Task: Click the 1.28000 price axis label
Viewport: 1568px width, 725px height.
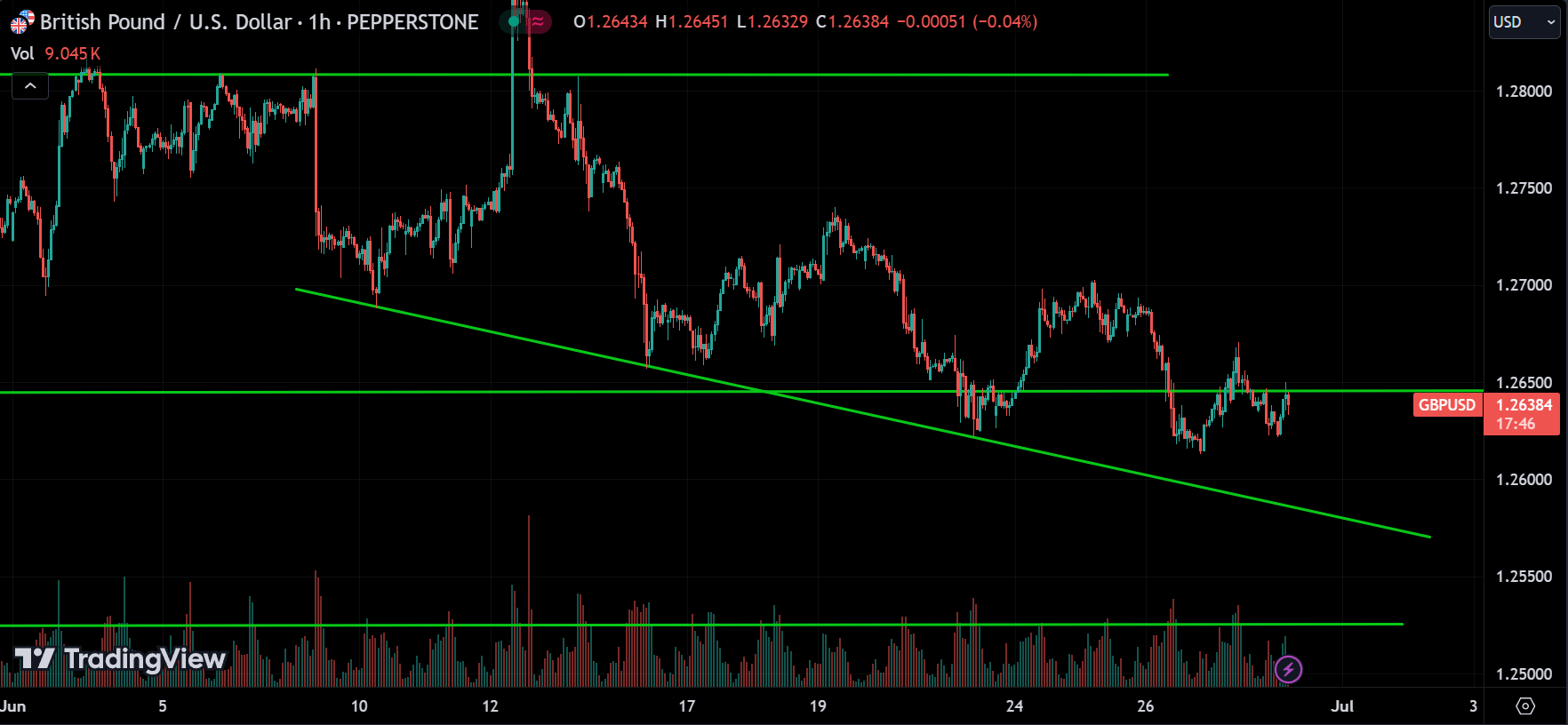Action: pos(1524,92)
